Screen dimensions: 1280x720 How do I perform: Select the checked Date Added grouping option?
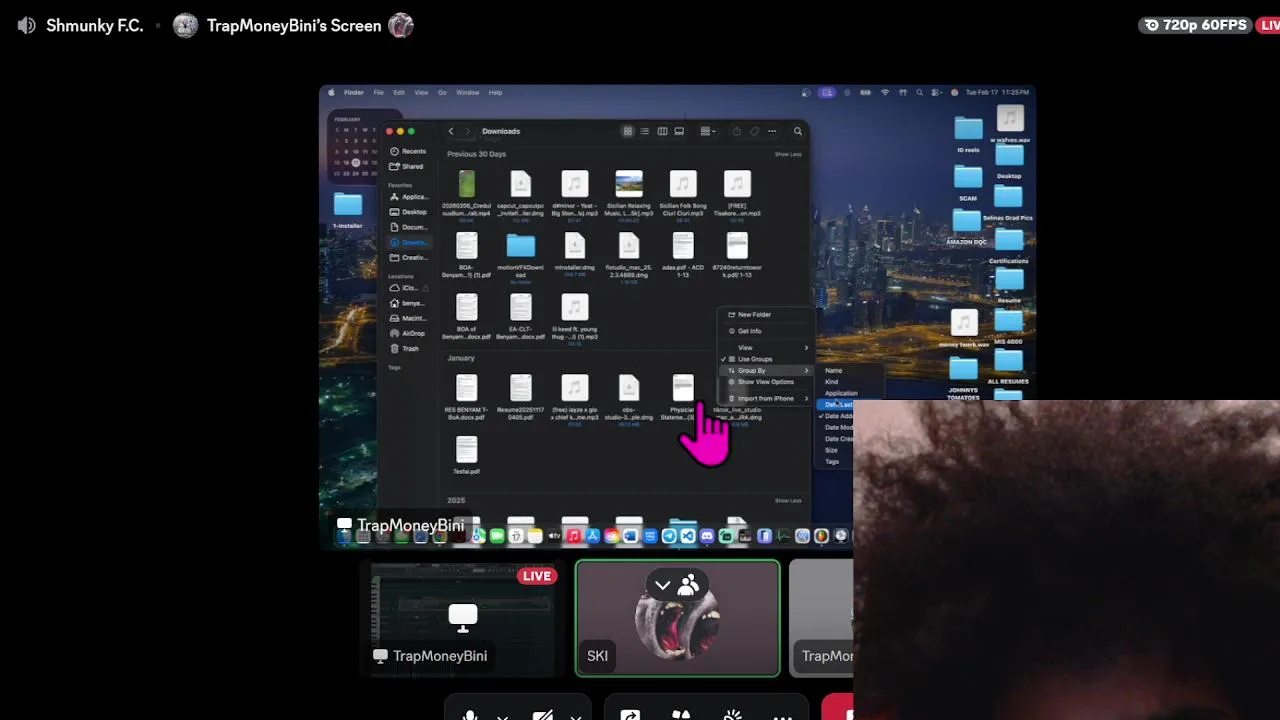(x=837, y=416)
